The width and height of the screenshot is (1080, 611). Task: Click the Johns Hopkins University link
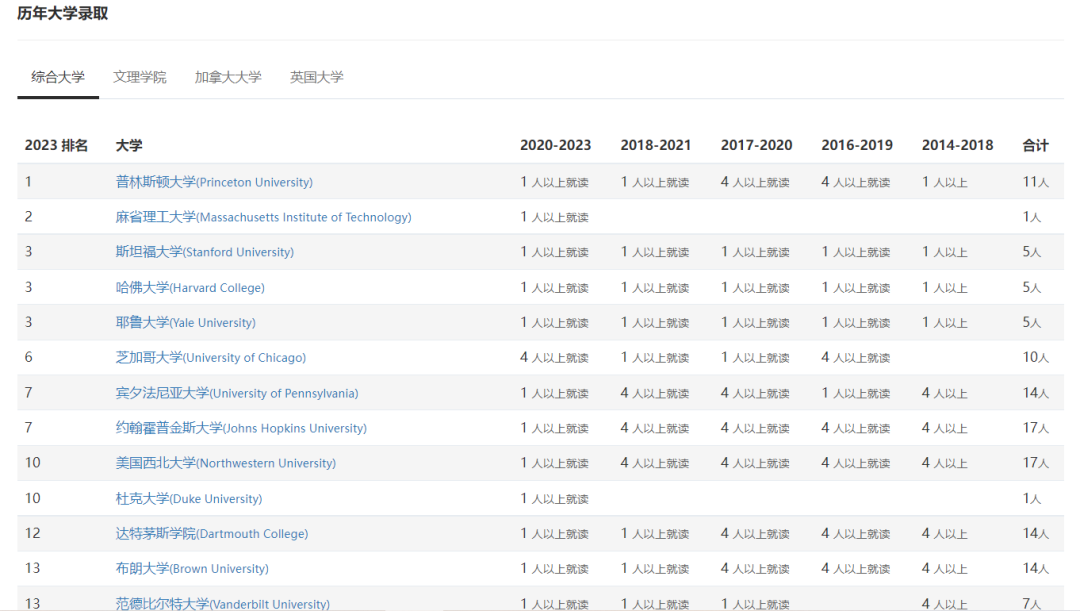coord(241,428)
